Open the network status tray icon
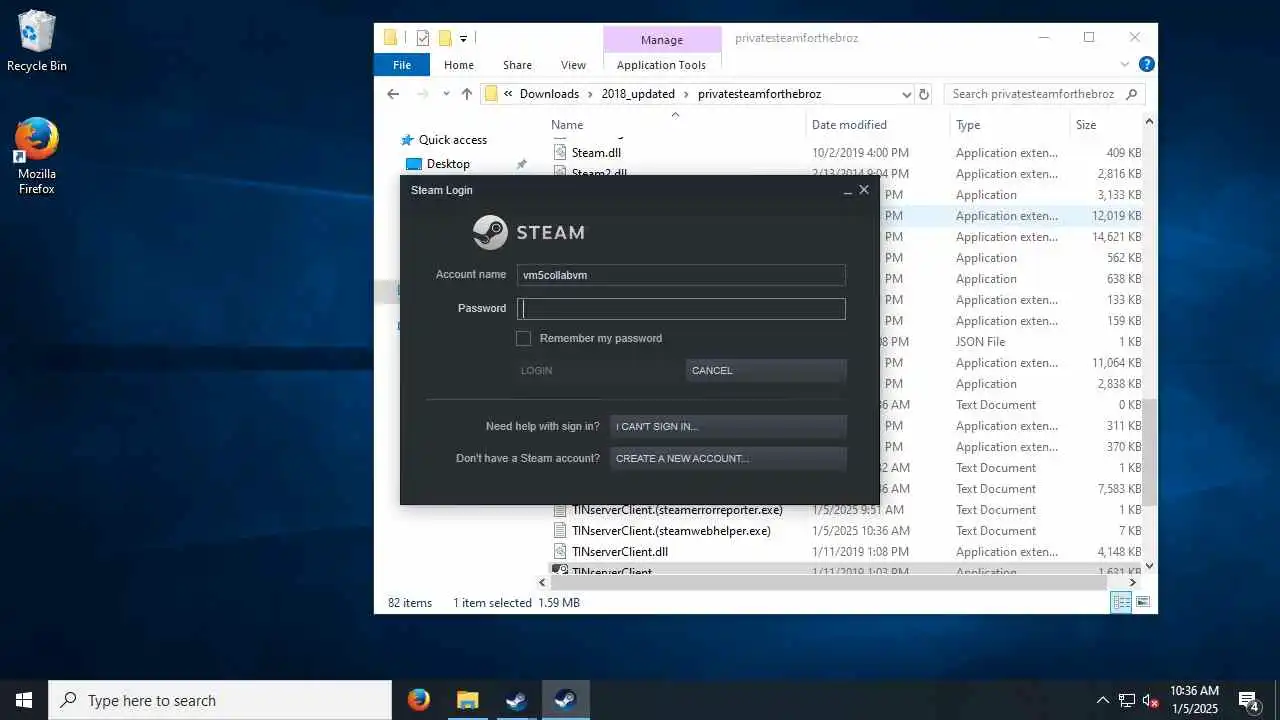This screenshot has width=1280, height=720. point(1127,700)
